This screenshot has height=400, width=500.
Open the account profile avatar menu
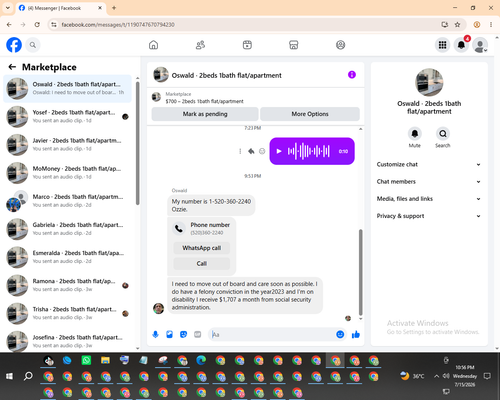click(480, 45)
